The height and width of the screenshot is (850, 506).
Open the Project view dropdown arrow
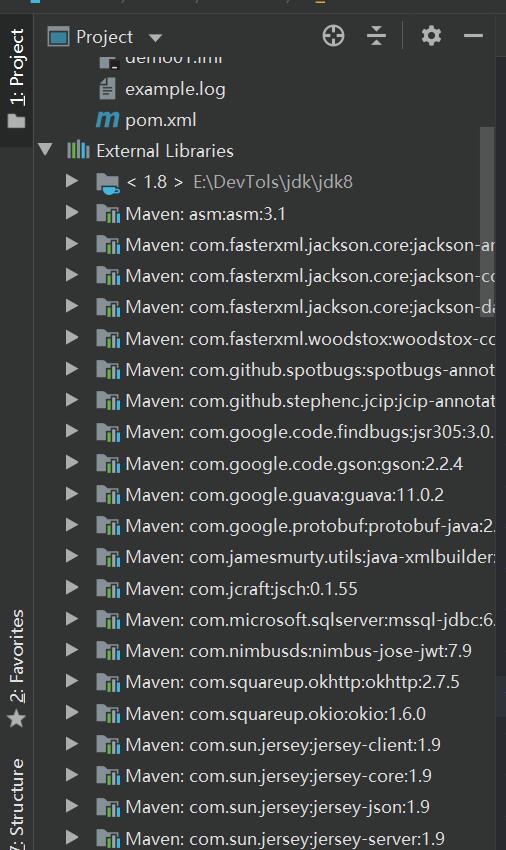(x=156, y=37)
